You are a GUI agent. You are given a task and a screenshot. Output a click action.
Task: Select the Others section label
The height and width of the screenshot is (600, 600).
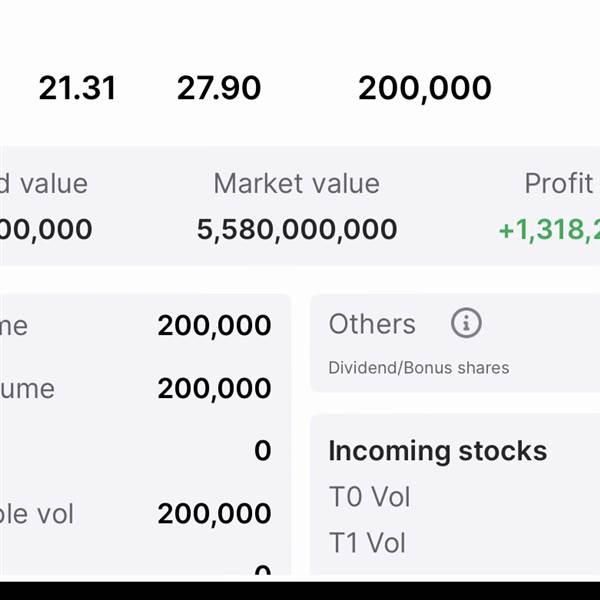371,324
